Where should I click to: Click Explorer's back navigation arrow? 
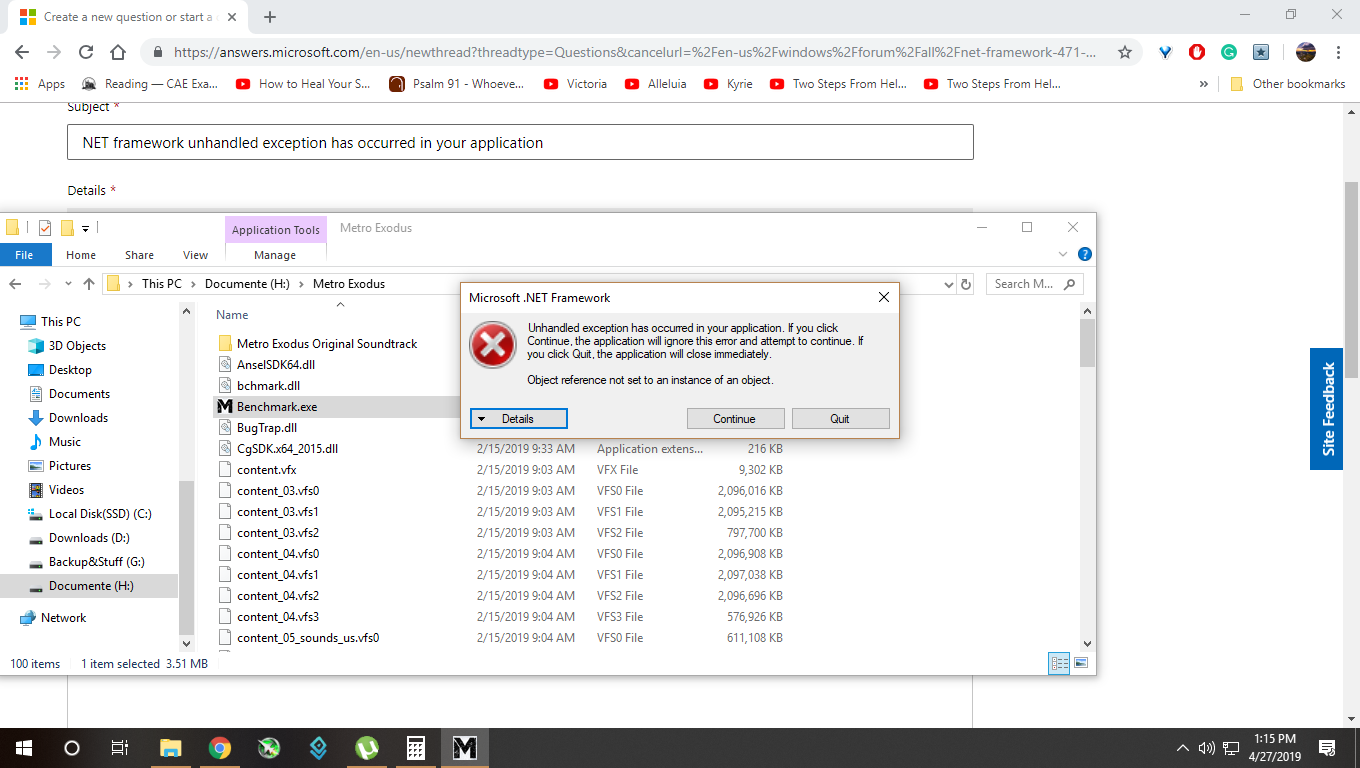[x=16, y=284]
